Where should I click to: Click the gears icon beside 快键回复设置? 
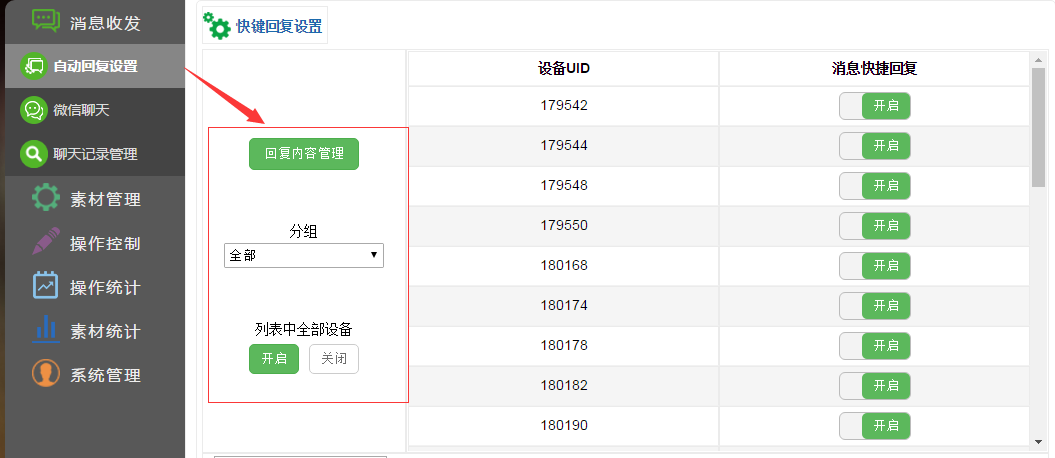pyautogui.click(x=217, y=26)
